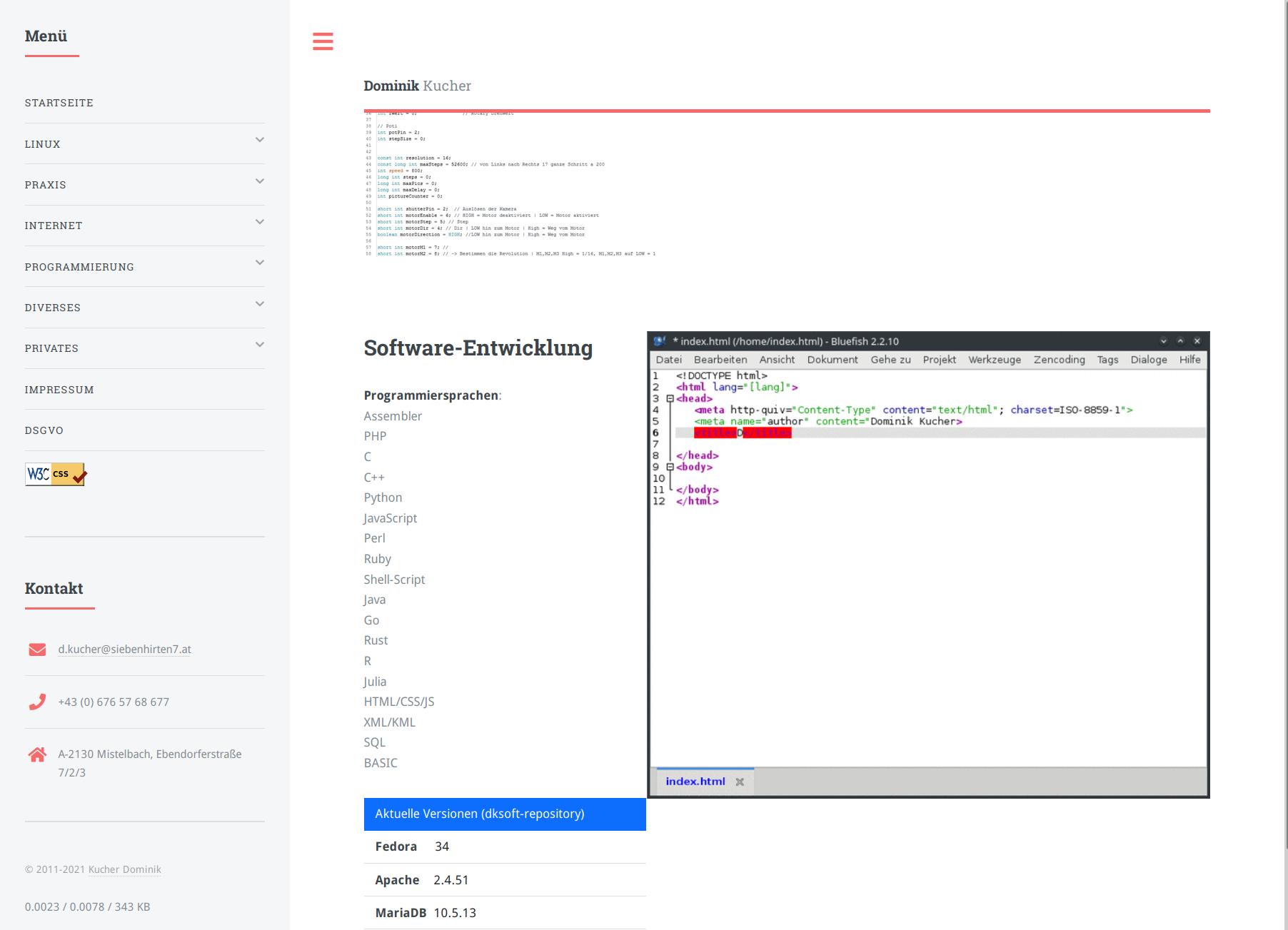Open the Impressum menu item
The image size is (1288, 930).
59,390
